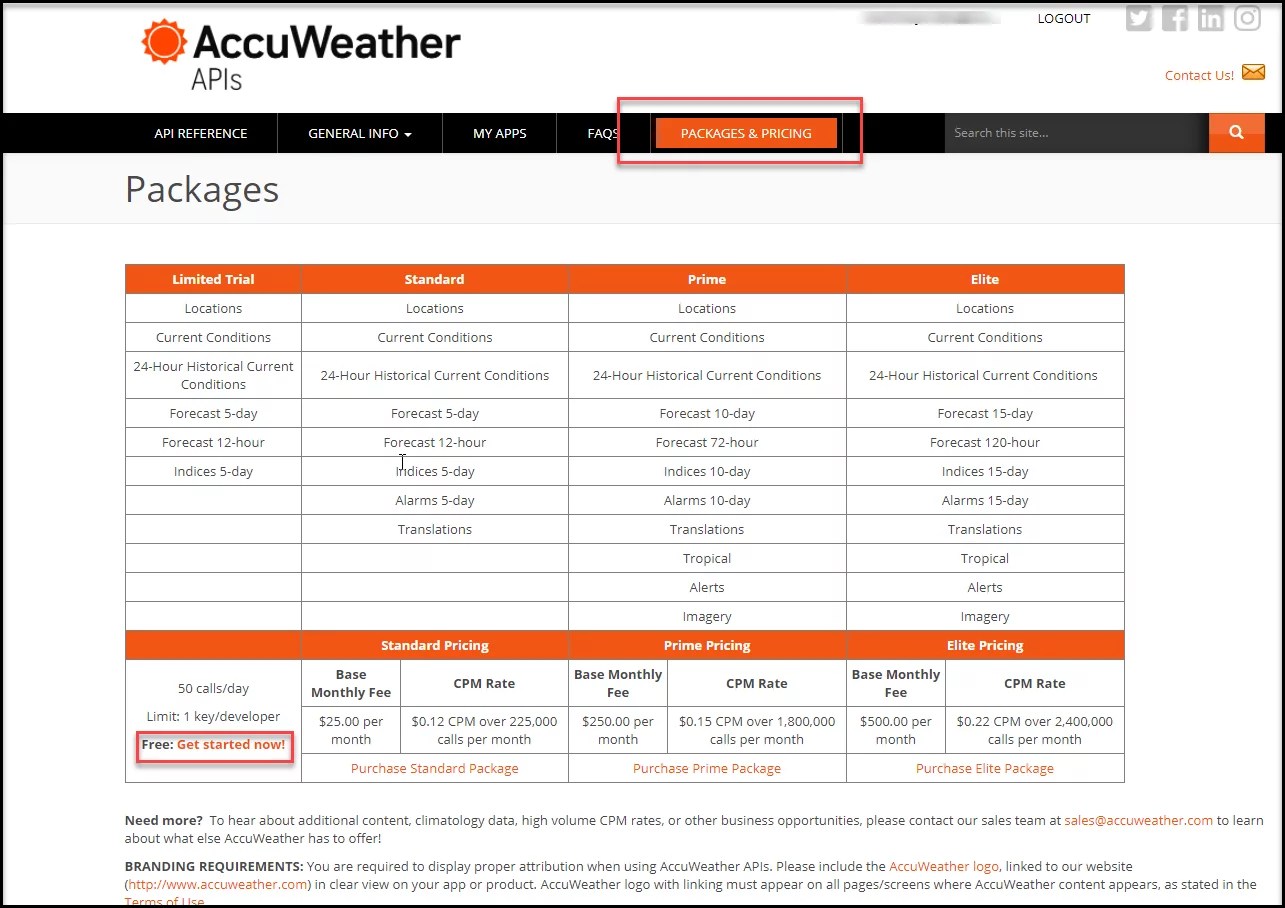Screen dimensions: 1285x908
Task: Go to My Apps
Action: (500, 133)
